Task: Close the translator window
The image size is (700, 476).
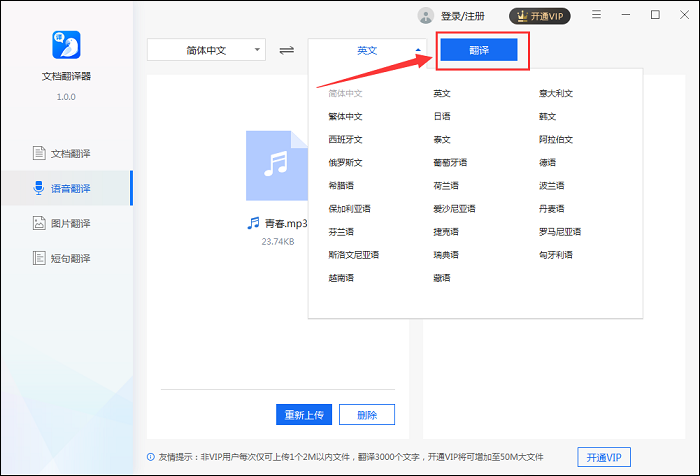Action: pyautogui.click(x=684, y=15)
